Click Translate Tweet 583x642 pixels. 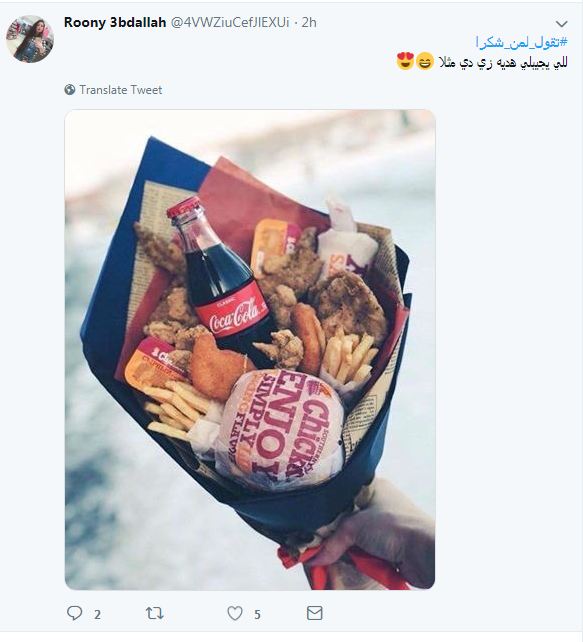click(x=121, y=90)
